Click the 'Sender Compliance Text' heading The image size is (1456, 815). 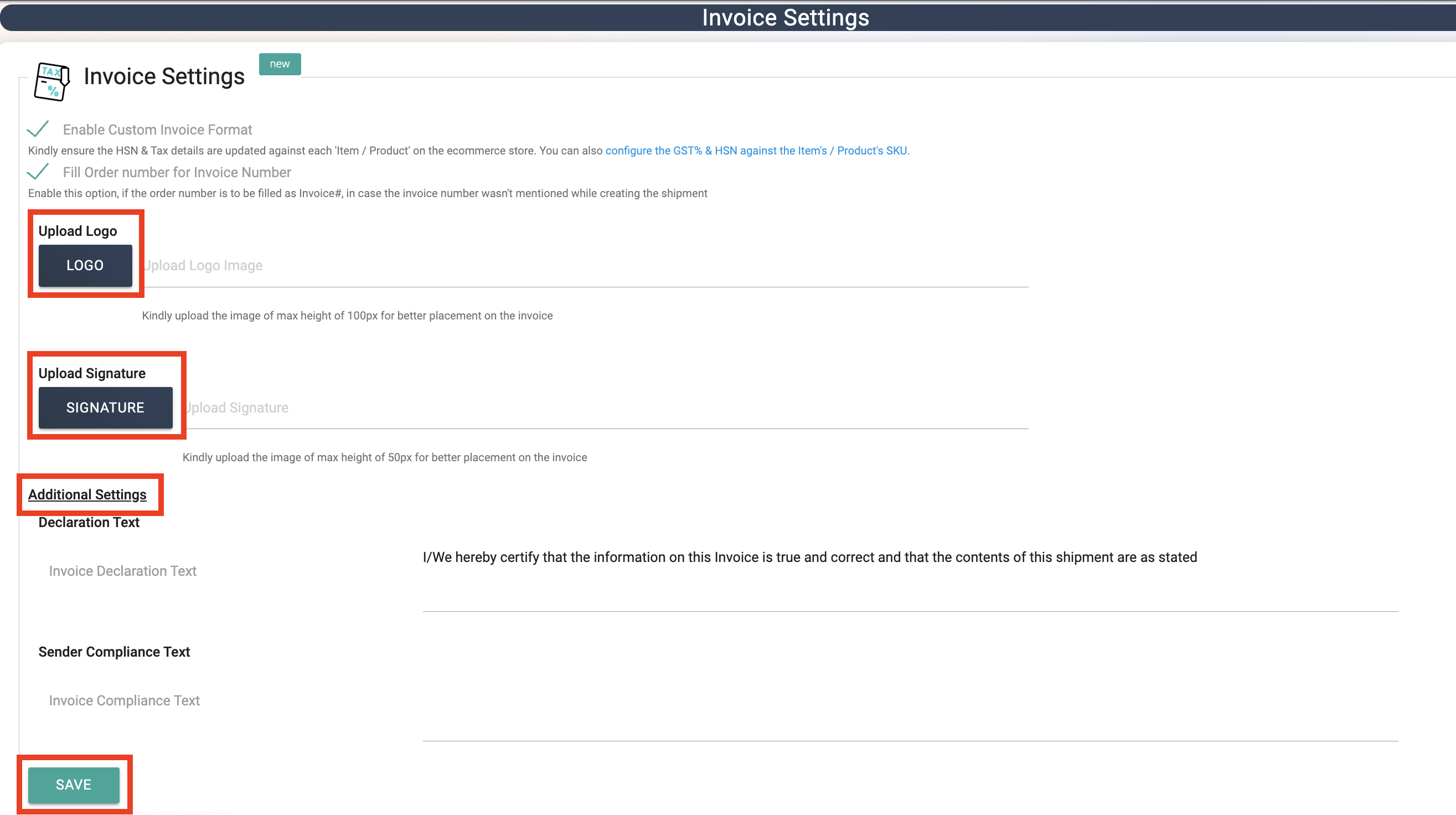tap(114, 652)
